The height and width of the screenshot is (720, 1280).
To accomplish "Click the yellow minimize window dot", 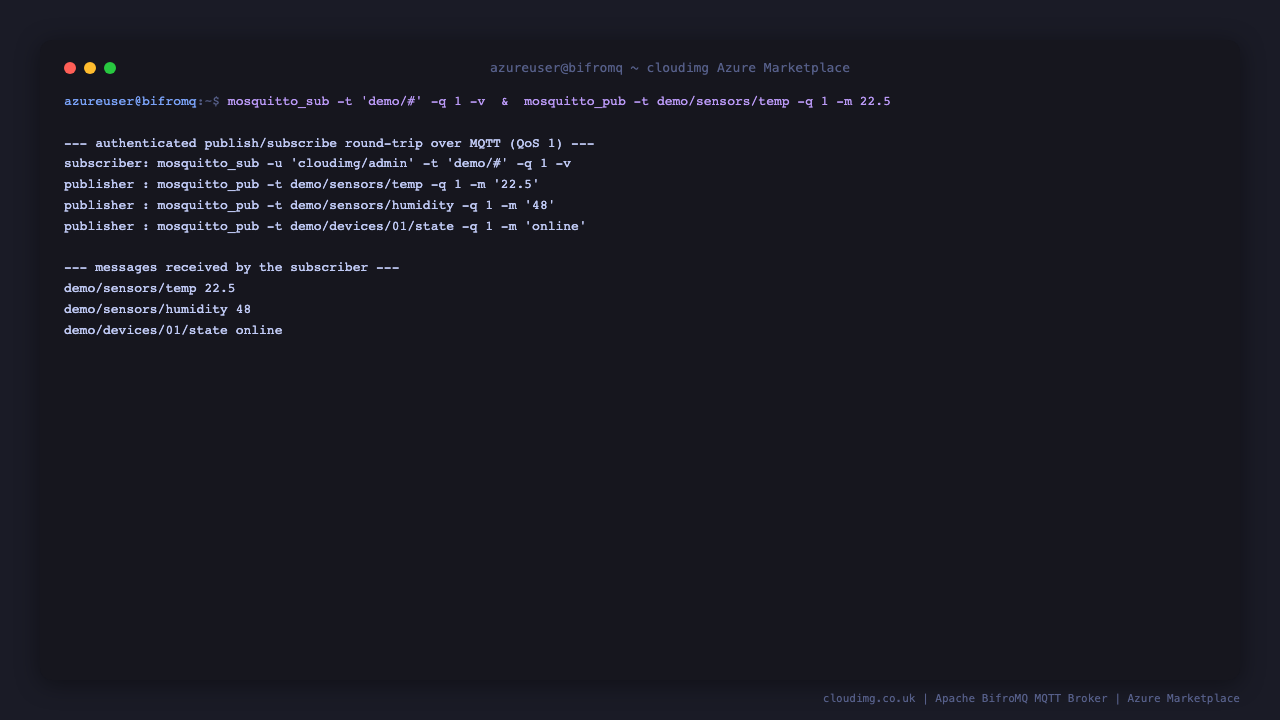I will click(x=90, y=68).
